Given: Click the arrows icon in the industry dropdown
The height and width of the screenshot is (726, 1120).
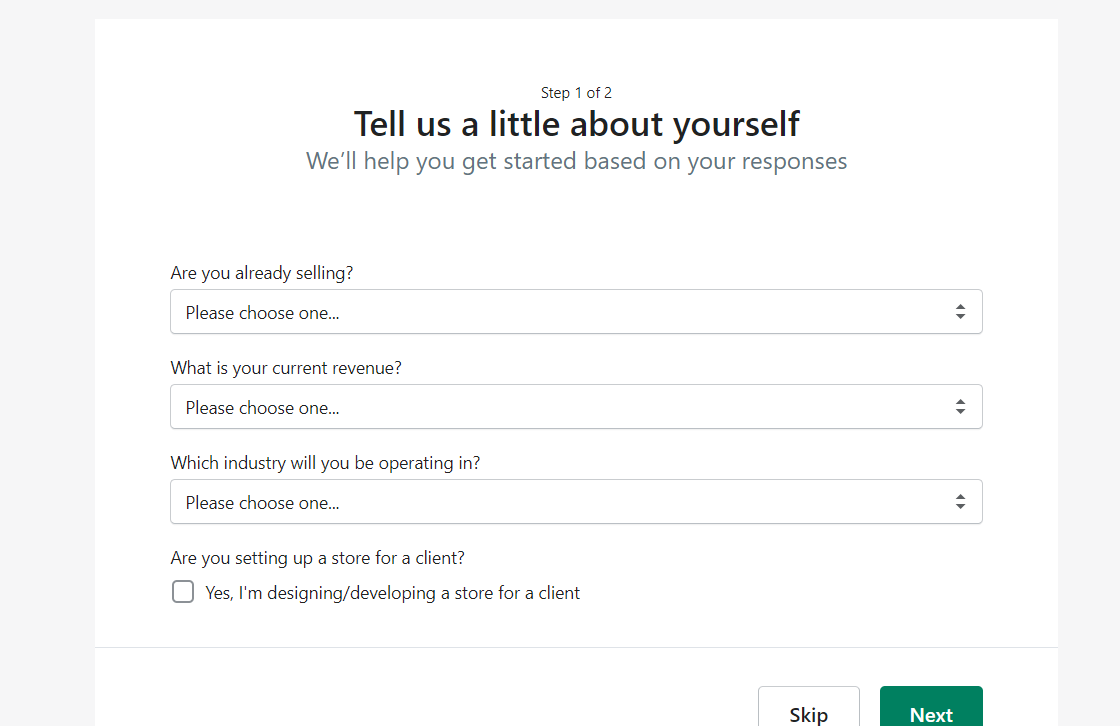Looking at the screenshot, I should (960, 502).
